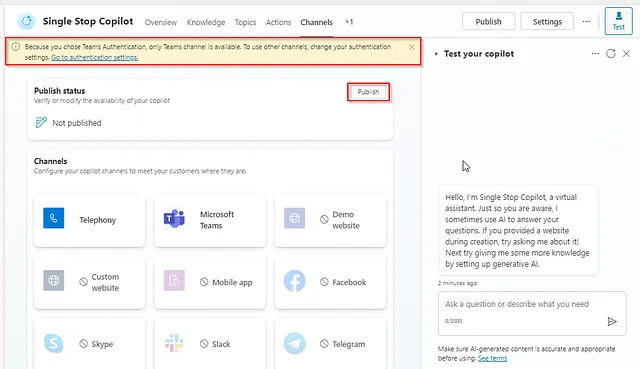Open the Slack channel icon
Image resolution: width=640 pixels, height=369 pixels.
click(x=174, y=343)
